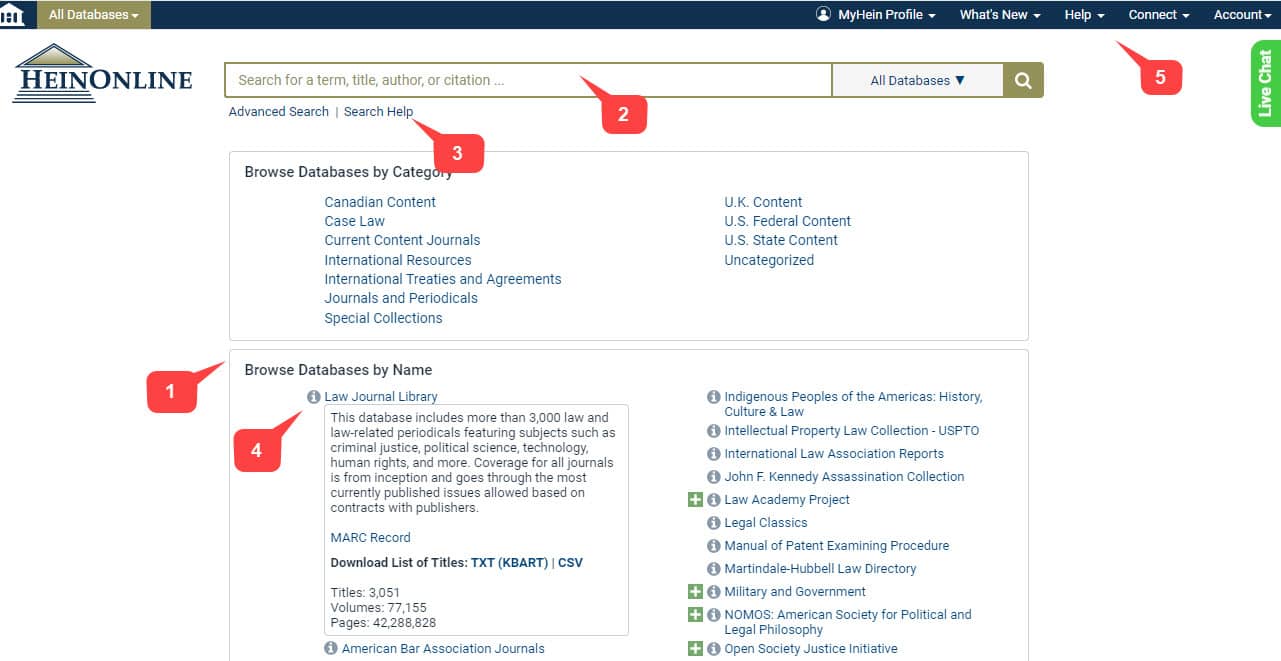Click the green plus icon beside Law Academy Project

[x=695, y=499]
